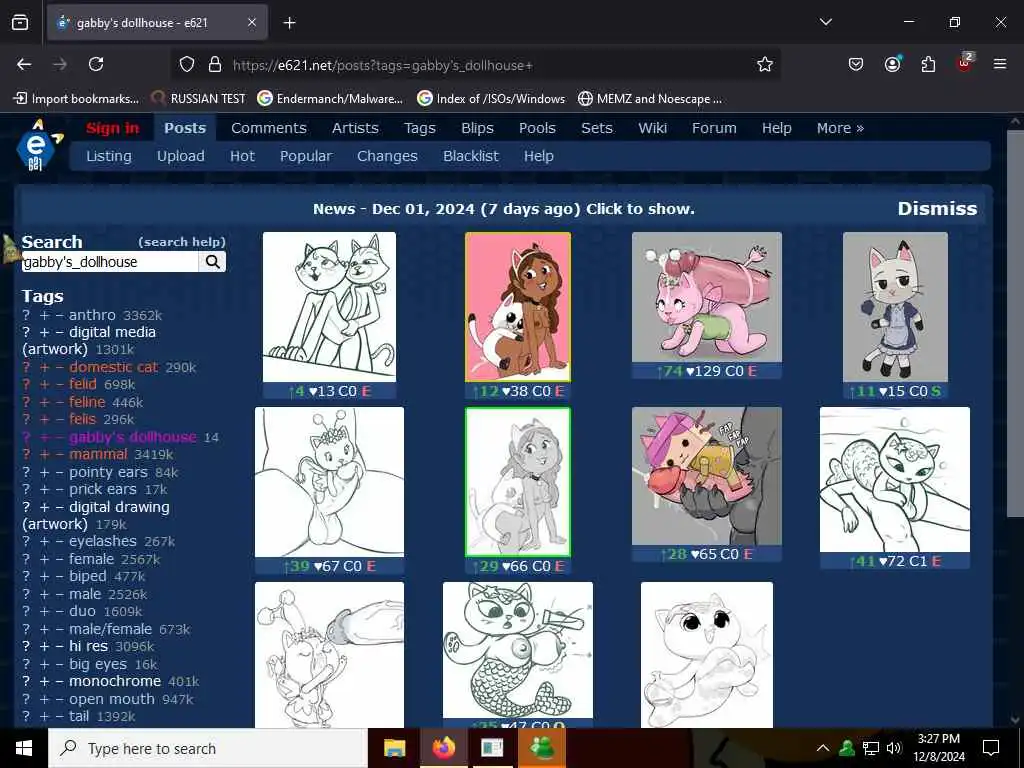Click the page vertical scrollbar
1024x768 pixels.
click(1015, 324)
